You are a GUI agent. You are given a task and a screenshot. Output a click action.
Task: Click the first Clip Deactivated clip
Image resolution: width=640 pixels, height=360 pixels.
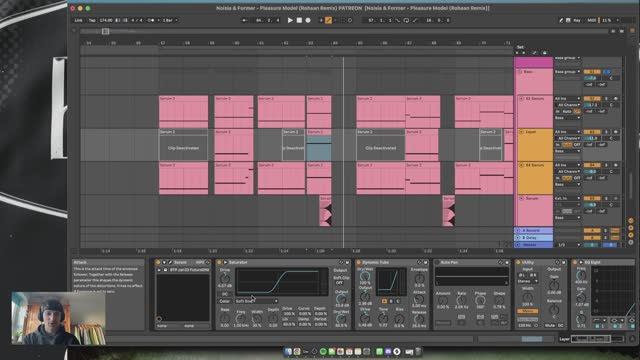[x=183, y=145]
